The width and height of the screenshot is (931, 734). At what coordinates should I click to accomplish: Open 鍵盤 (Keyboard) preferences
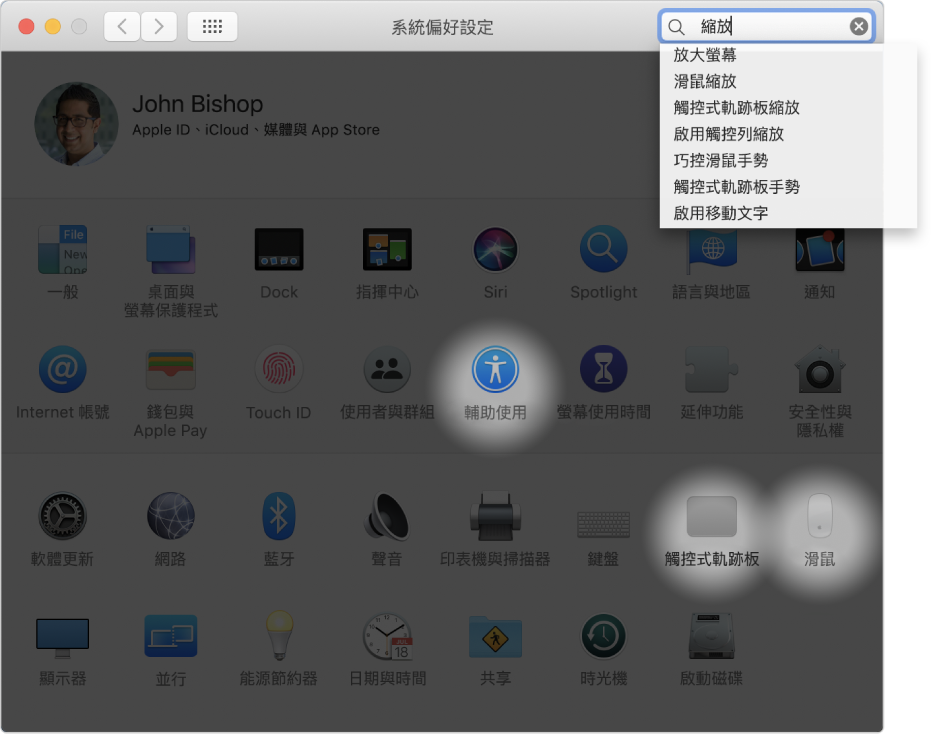[603, 524]
